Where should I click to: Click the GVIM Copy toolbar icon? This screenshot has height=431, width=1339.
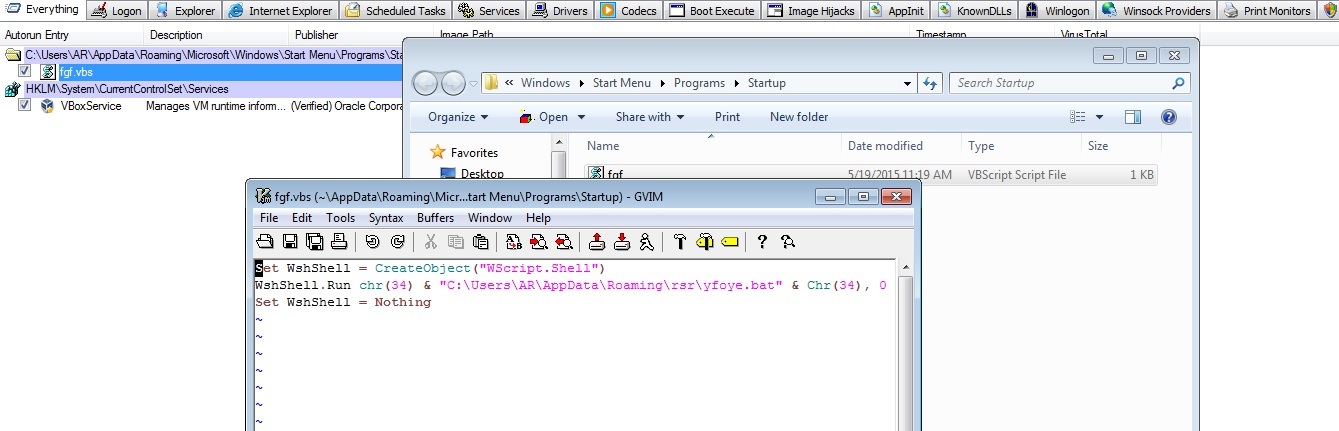[x=455, y=241]
